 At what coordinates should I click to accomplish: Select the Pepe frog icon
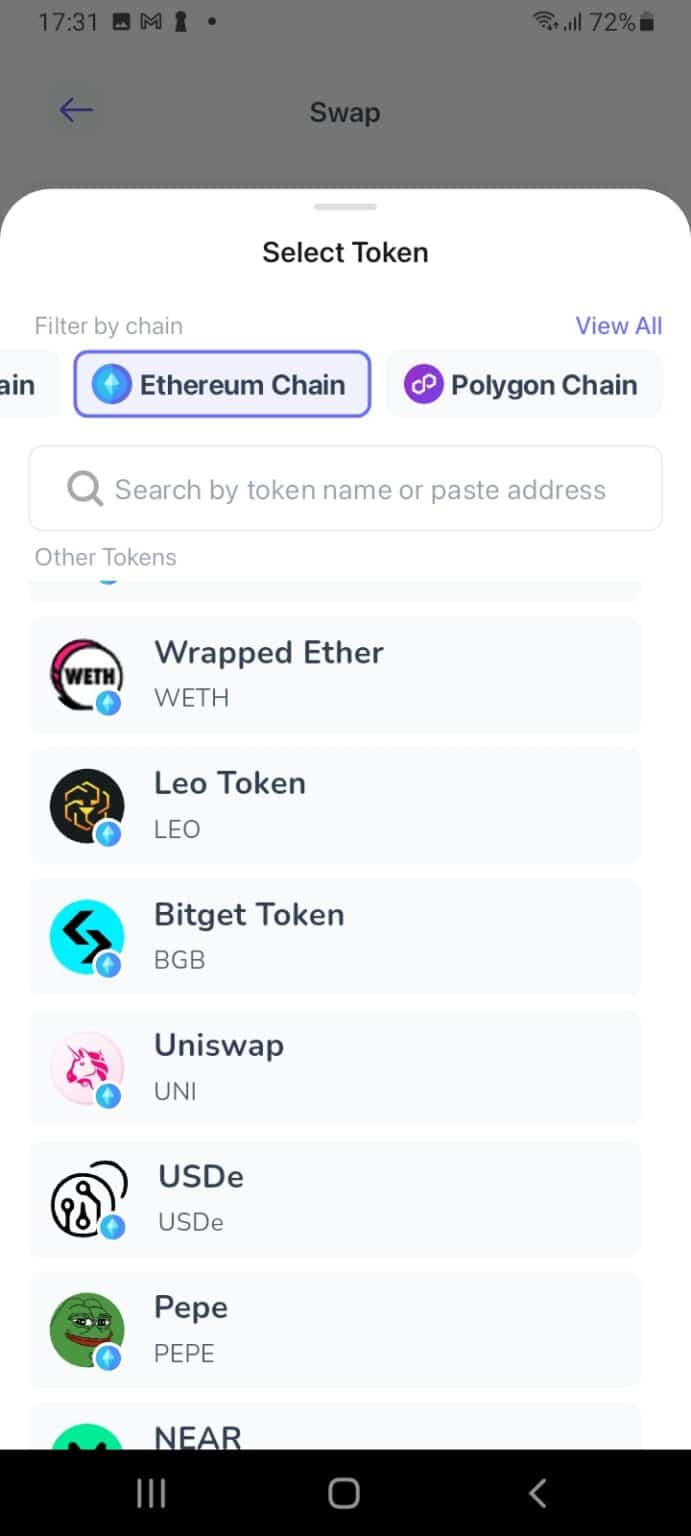(x=86, y=1329)
